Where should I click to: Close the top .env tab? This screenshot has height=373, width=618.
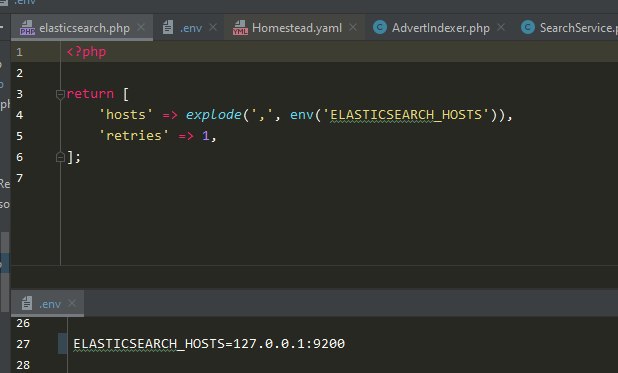point(213,28)
